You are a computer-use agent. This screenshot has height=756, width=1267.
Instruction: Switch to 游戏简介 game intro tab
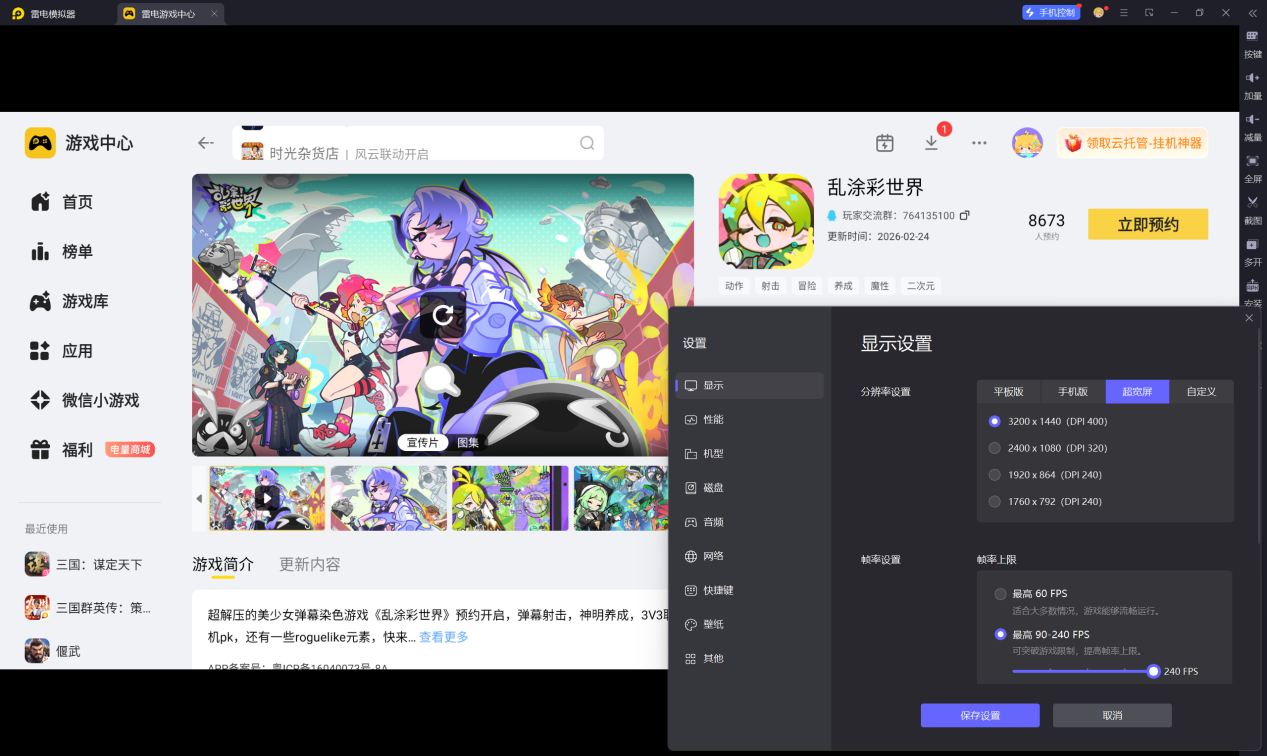click(x=223, y=564)
